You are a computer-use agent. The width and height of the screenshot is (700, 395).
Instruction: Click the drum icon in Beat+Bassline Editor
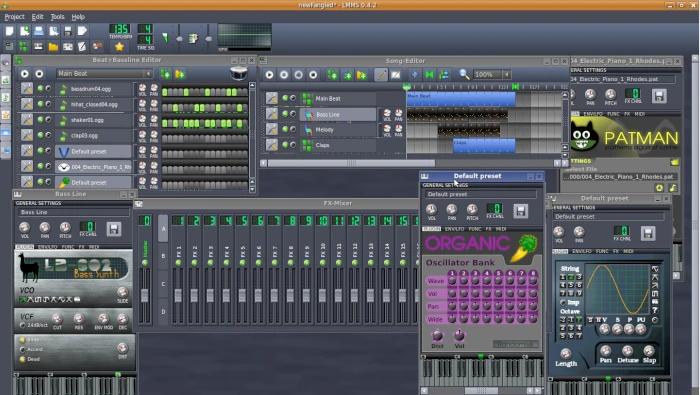(x=239, y=73)
